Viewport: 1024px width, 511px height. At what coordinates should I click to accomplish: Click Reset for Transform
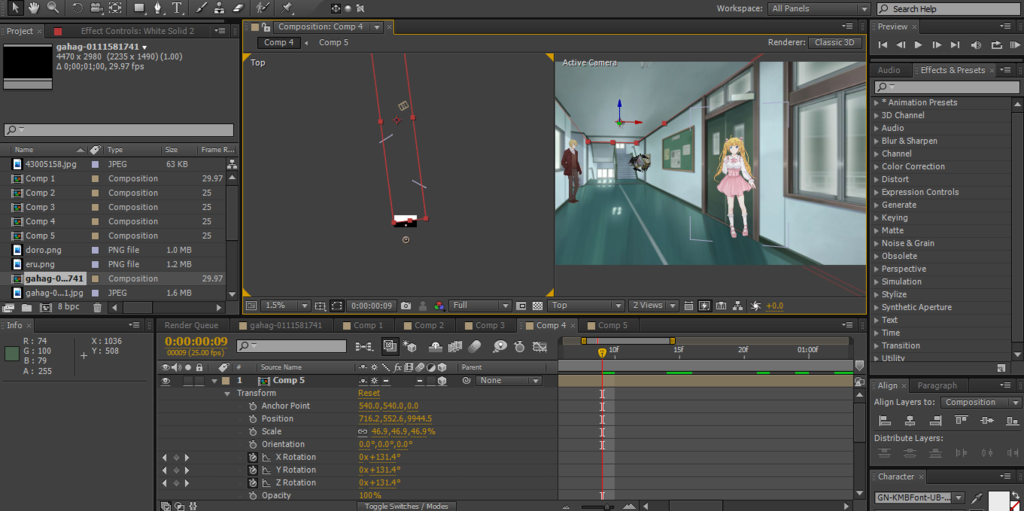click(x=369, y=393)
